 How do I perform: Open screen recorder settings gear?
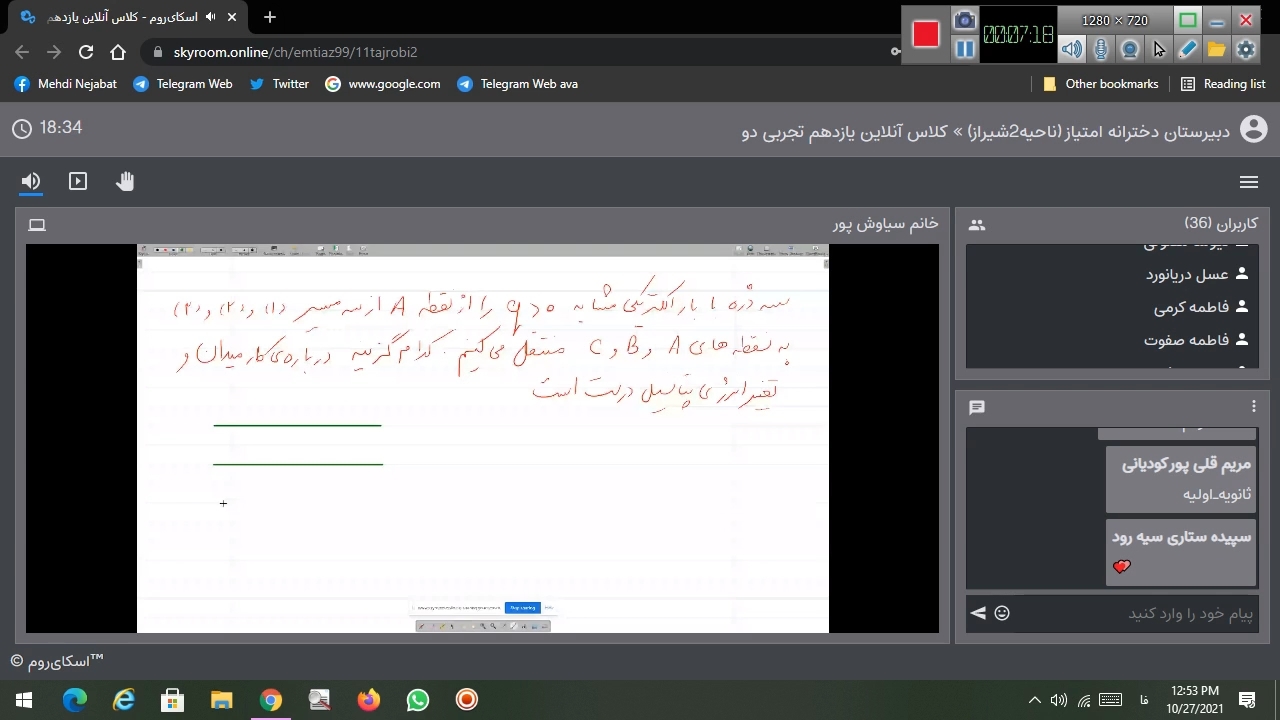coord(1246,49)
